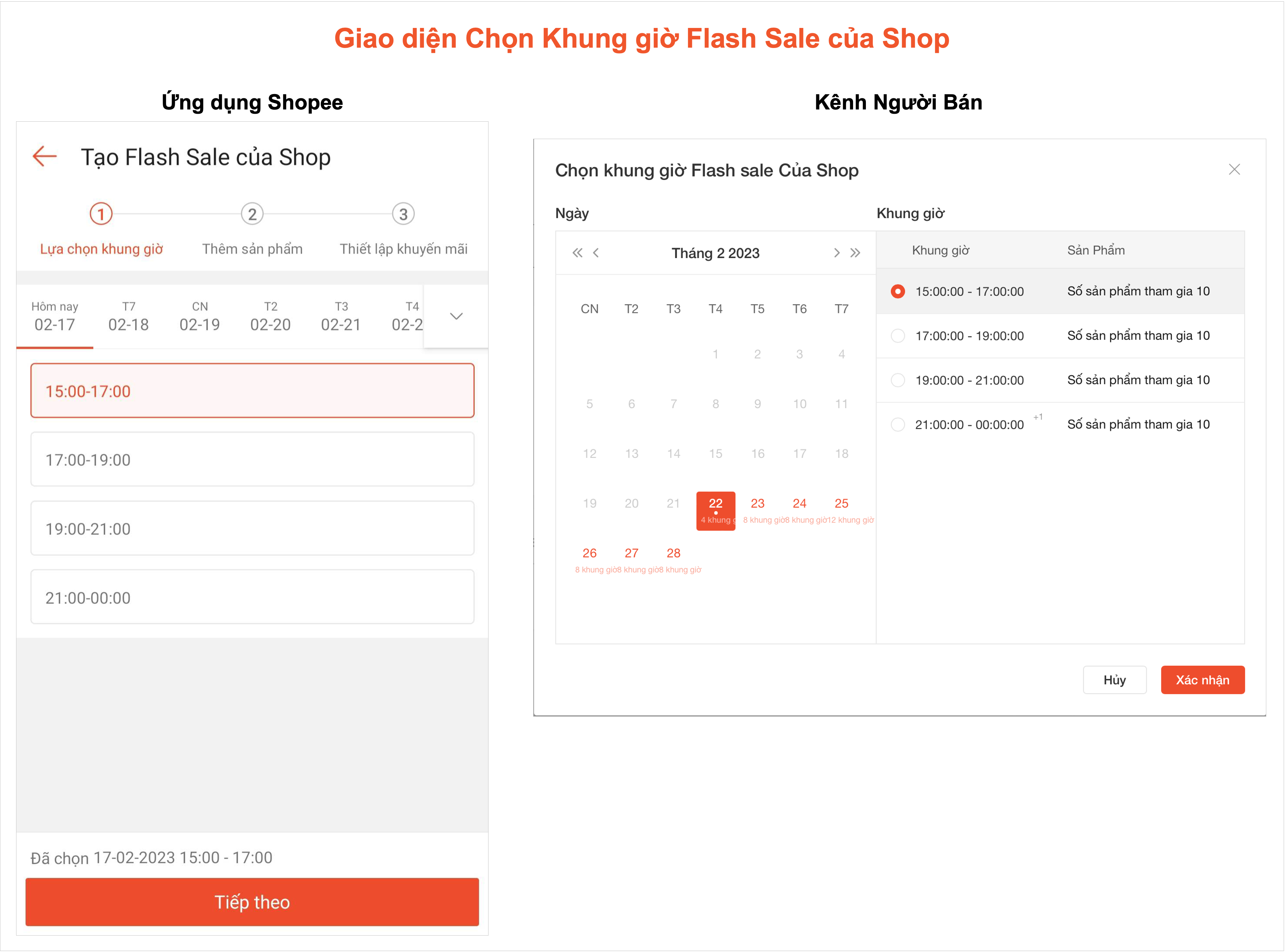
Task: Select the 19:00:00 - 21:00:00 radio button
Action: point(897,380)
